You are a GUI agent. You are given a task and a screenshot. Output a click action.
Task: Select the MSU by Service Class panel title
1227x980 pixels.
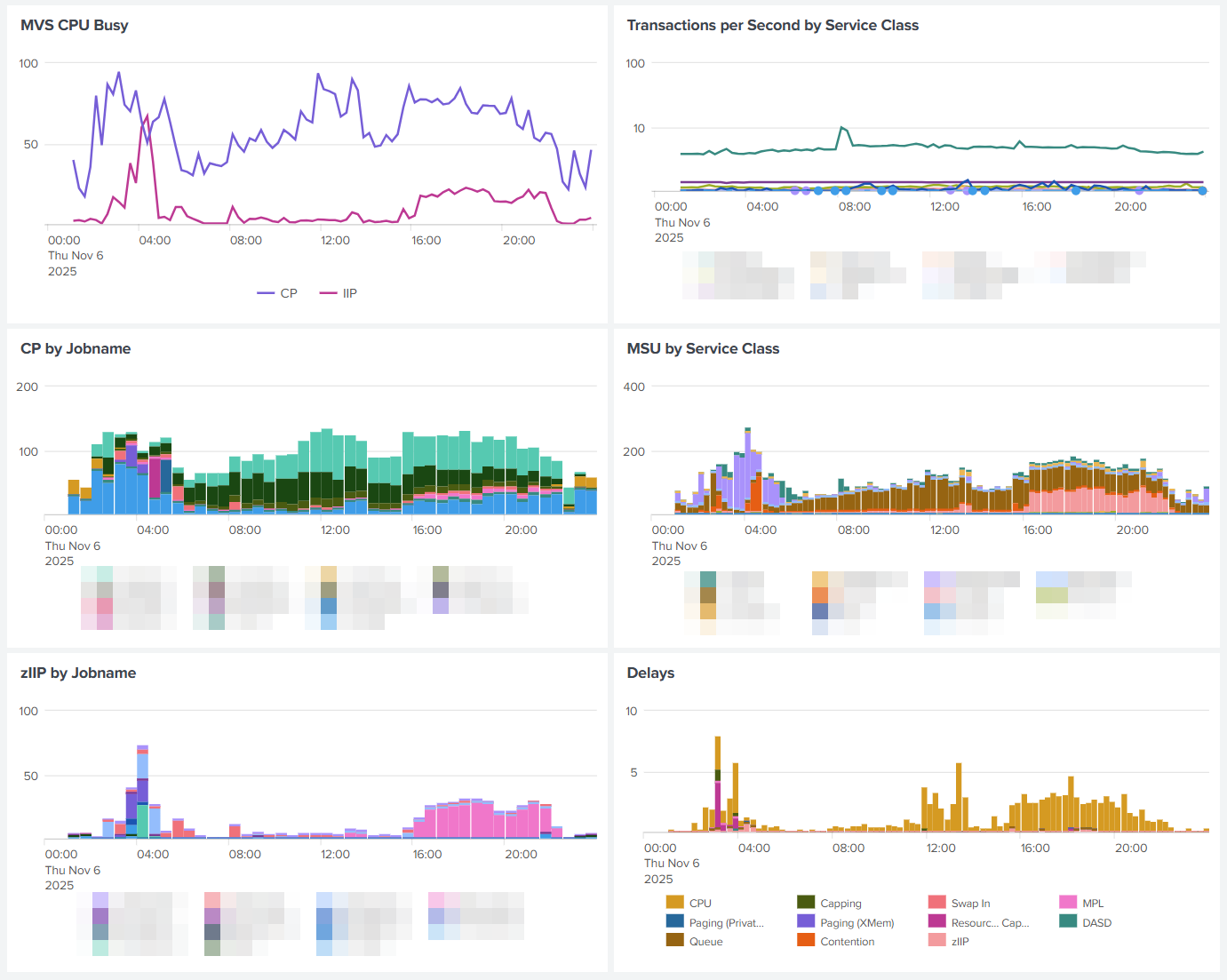(x=703, y=348)
